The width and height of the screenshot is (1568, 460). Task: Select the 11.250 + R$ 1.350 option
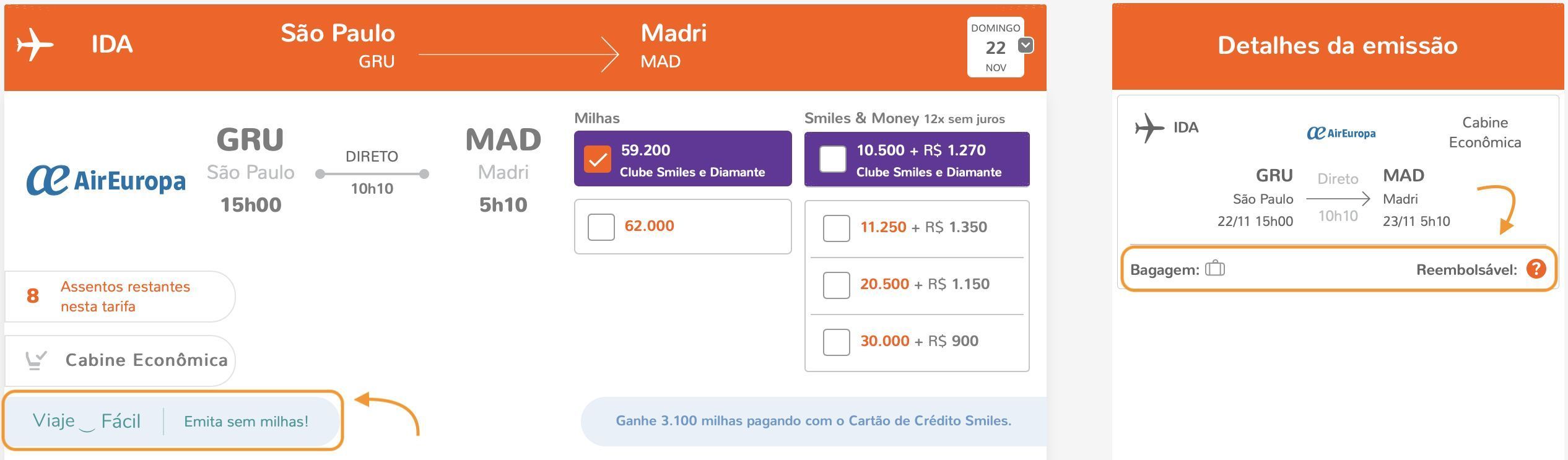pyautogui.click(x=836, y=228)
